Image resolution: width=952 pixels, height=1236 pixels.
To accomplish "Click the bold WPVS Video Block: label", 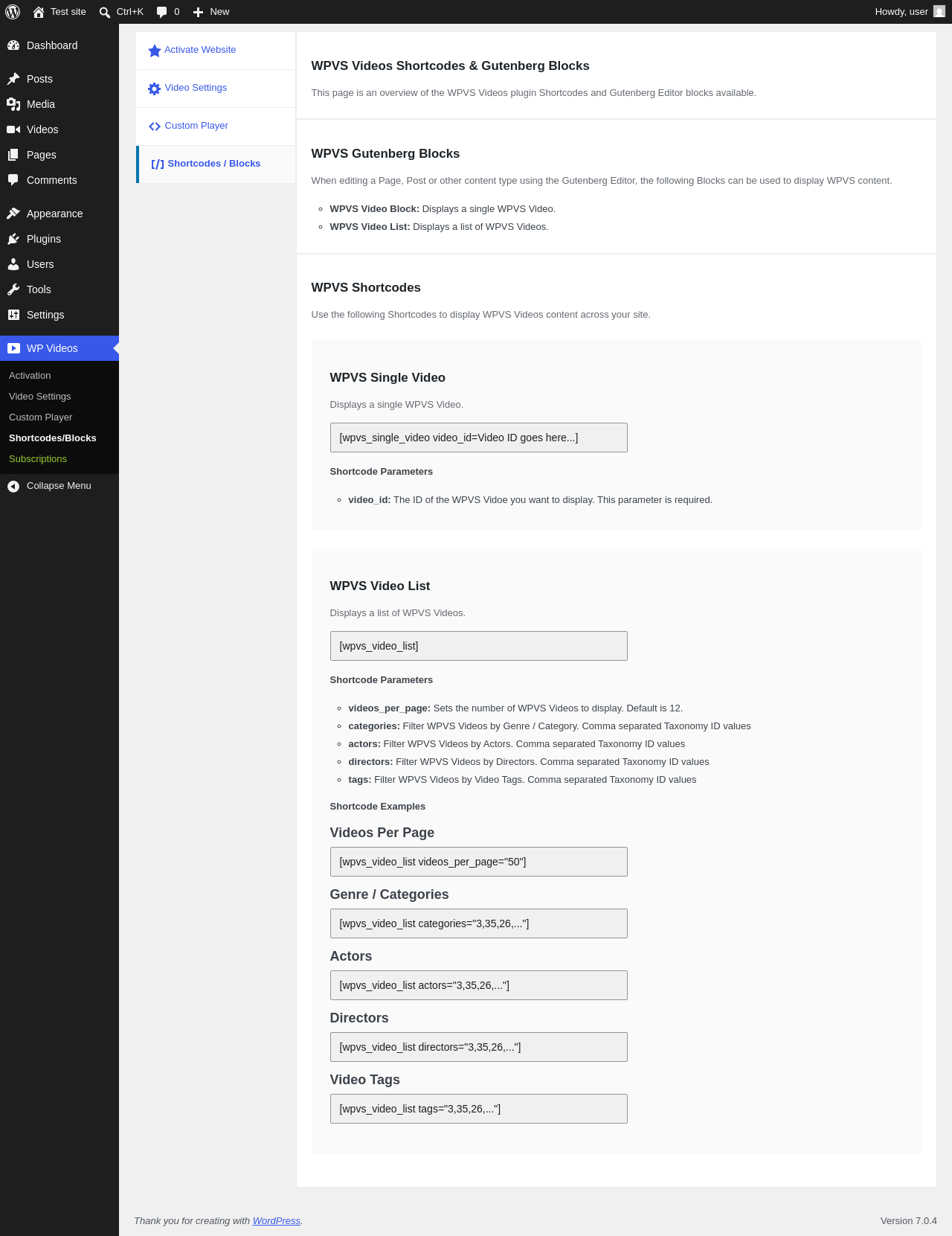I will [375, 209].
